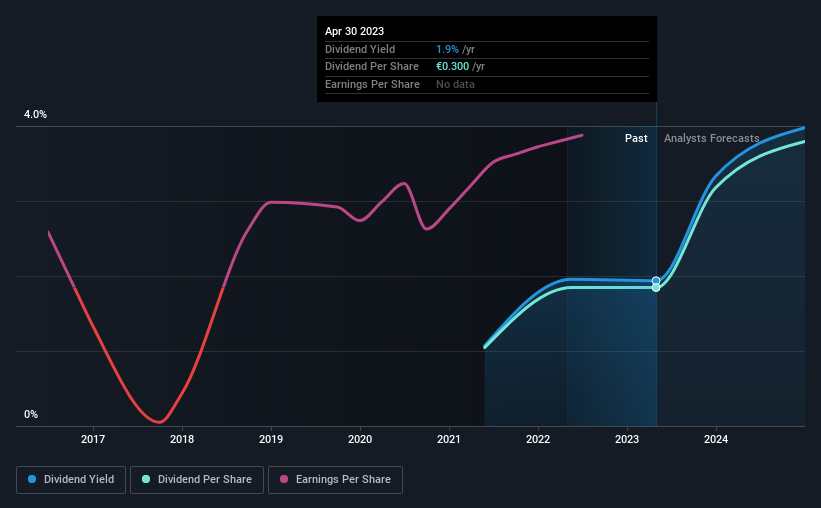Click the Apr 30 2023 tooltip date
821x508 pixels.
(354, 31)
